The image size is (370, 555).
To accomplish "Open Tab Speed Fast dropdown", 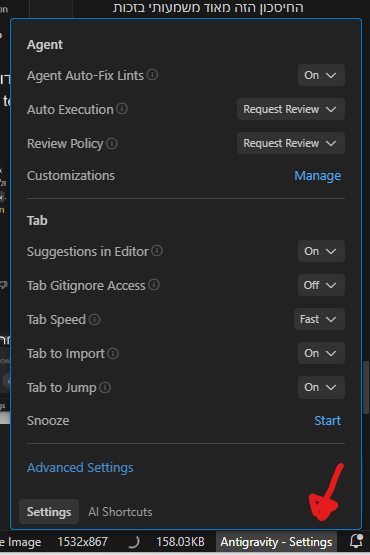I will [x=319, y=319].
